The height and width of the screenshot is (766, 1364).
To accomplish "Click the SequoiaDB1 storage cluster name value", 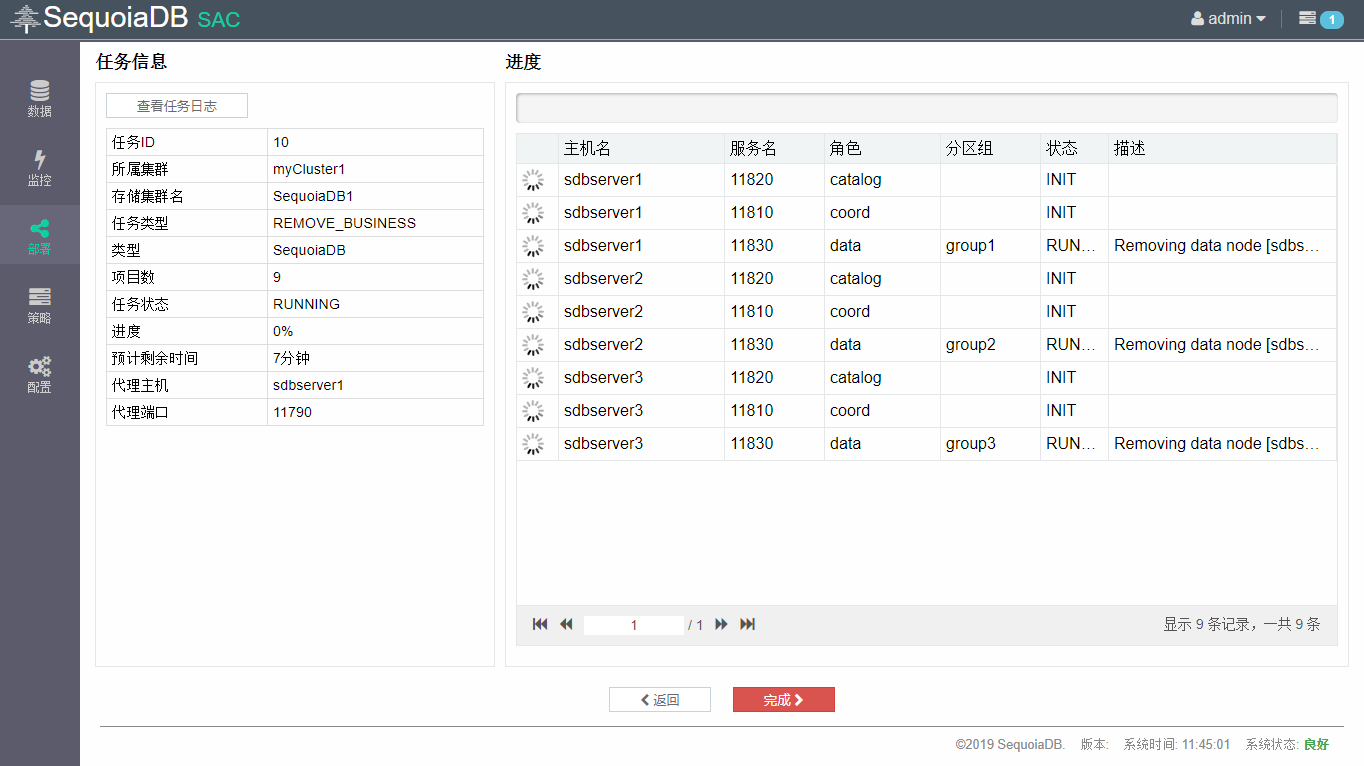I will 313,196.
